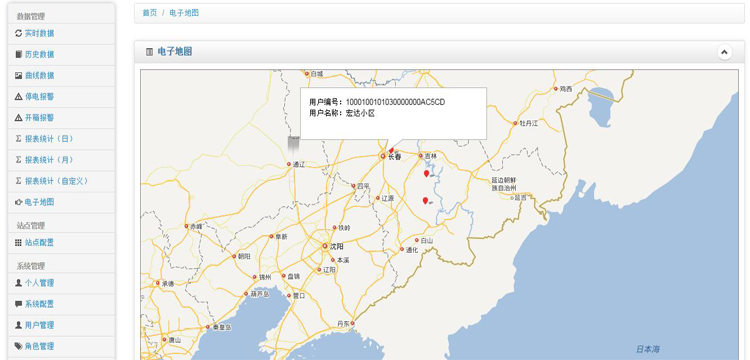
Task: Click the warning triangle beside 开箱报警
Action: (x=19, y=118)
